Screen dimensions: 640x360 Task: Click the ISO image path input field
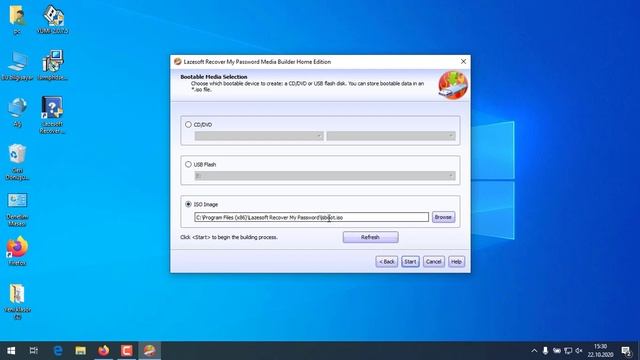pos(311,217)
